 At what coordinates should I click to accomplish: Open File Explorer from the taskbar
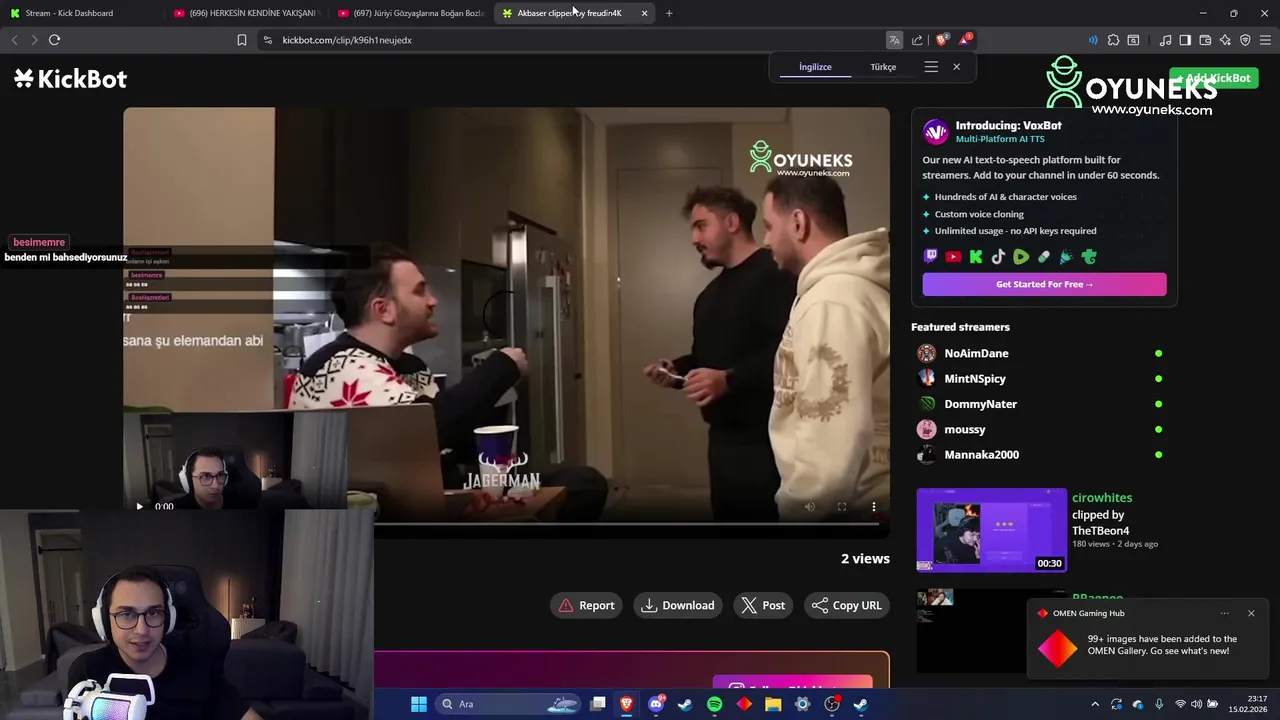click(x=773, y=704)
